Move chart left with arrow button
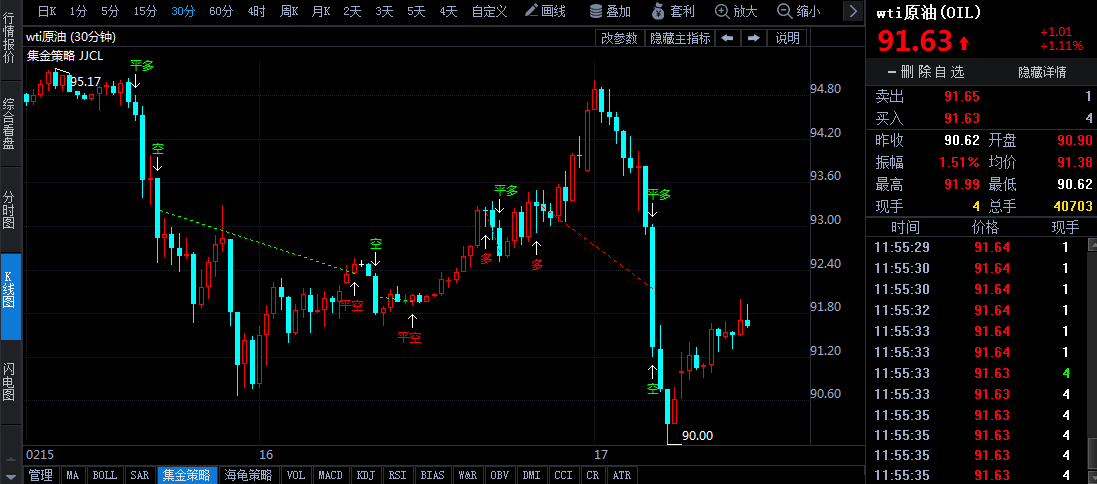 pyautogui.click(x=728, y=38)
